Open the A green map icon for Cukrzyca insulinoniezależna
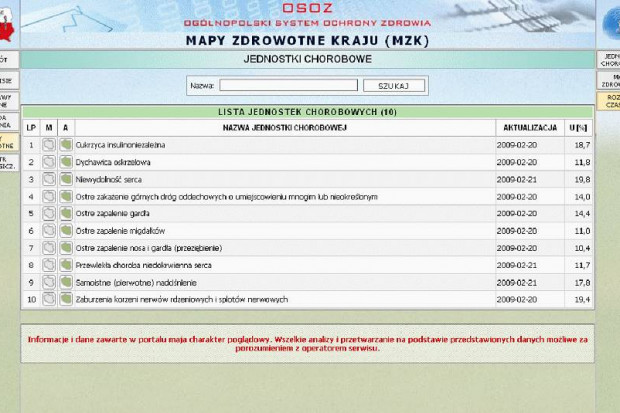This screenshot has height=413, width=620. 66,145
